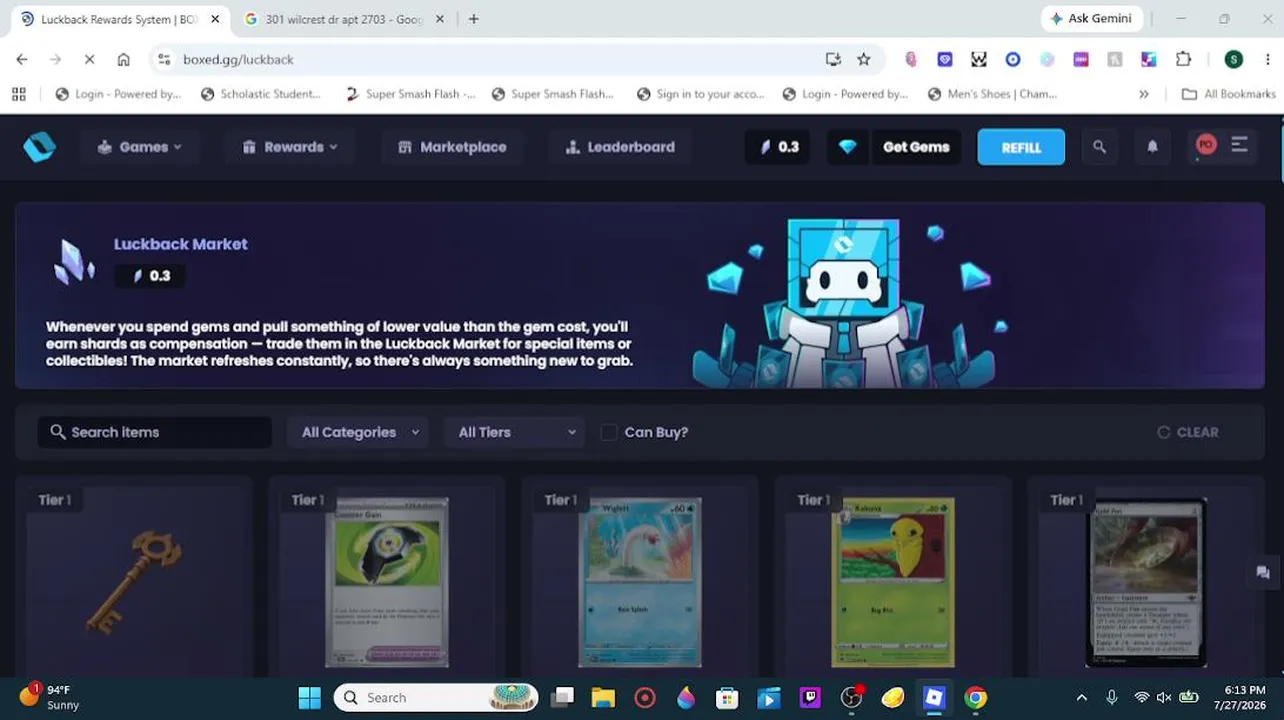Open the All Categories dropdown
This screenshot has width=1284, height=720.
359,432
